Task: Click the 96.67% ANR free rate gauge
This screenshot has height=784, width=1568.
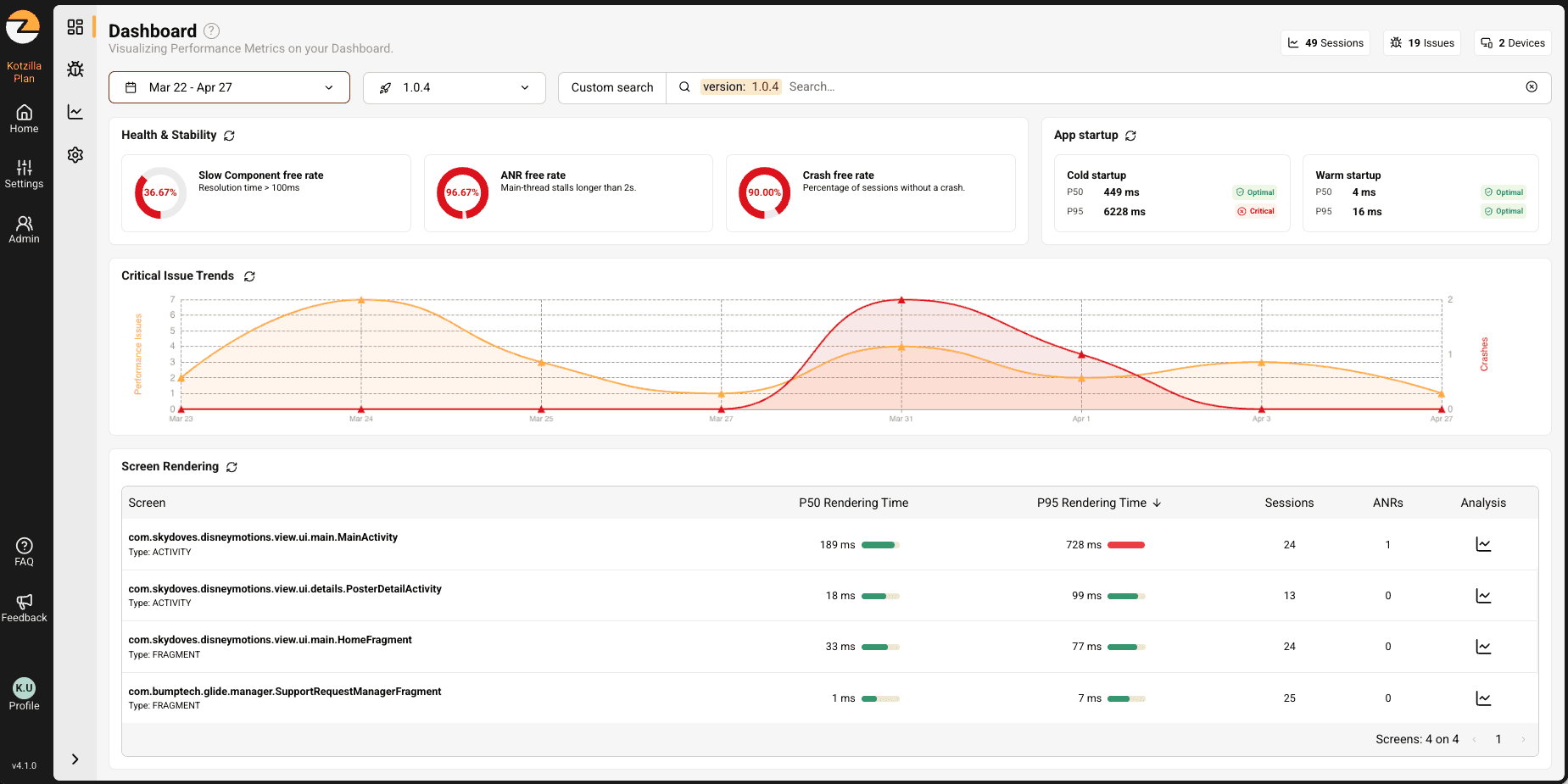Action: [x=462, y=192]
